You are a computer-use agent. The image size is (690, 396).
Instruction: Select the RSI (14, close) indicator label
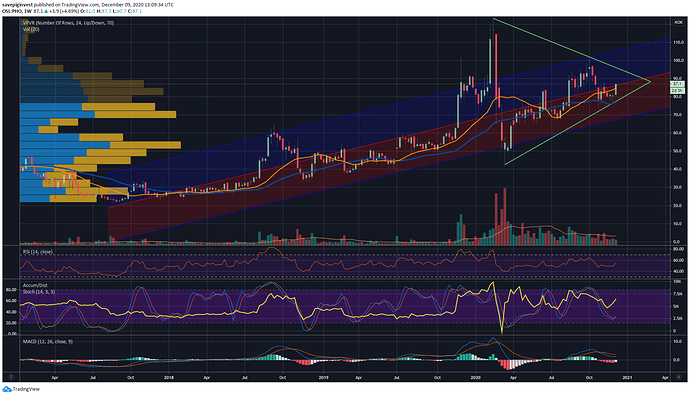pyautogui.click(x=37, y=252)
